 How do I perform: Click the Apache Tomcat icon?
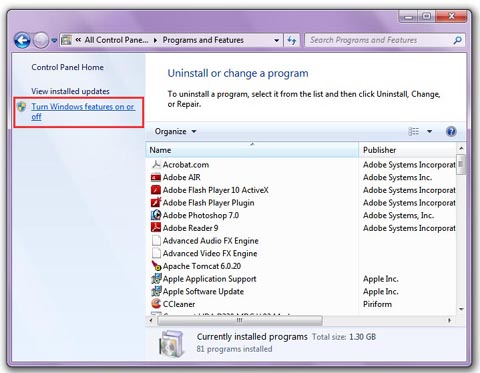coord(156,266)
